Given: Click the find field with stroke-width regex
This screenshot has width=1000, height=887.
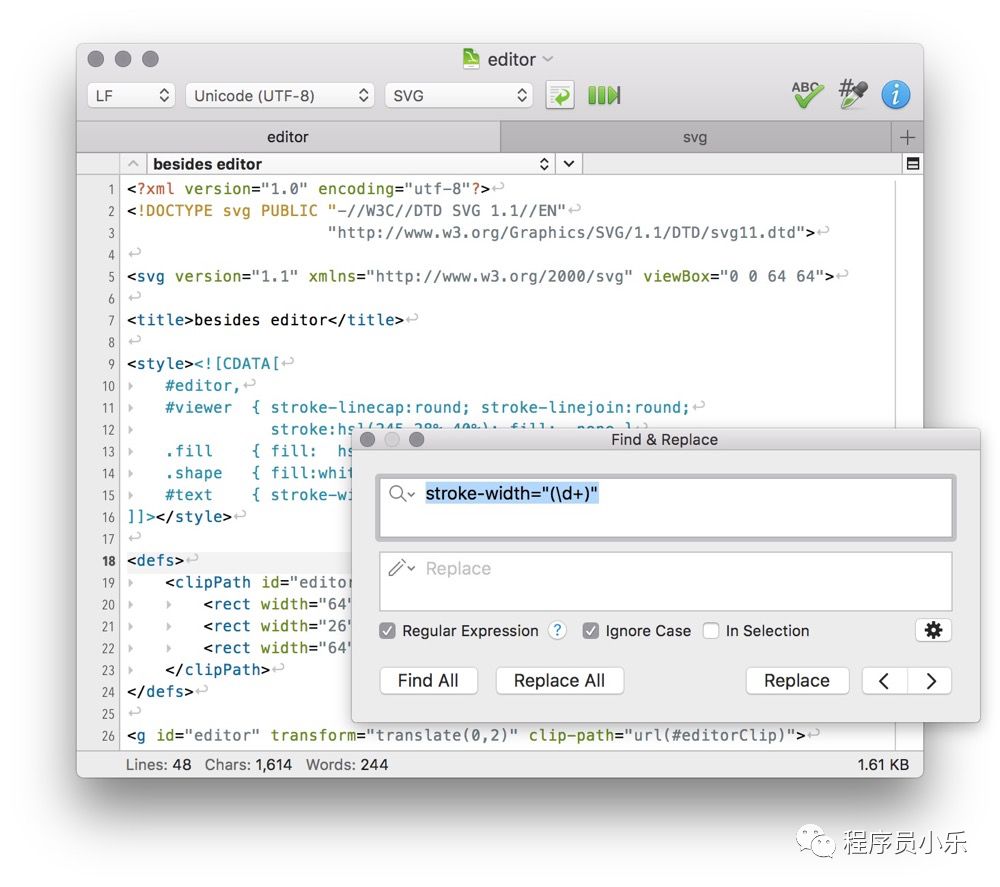Looking at the screenshot, I should 665,508.
